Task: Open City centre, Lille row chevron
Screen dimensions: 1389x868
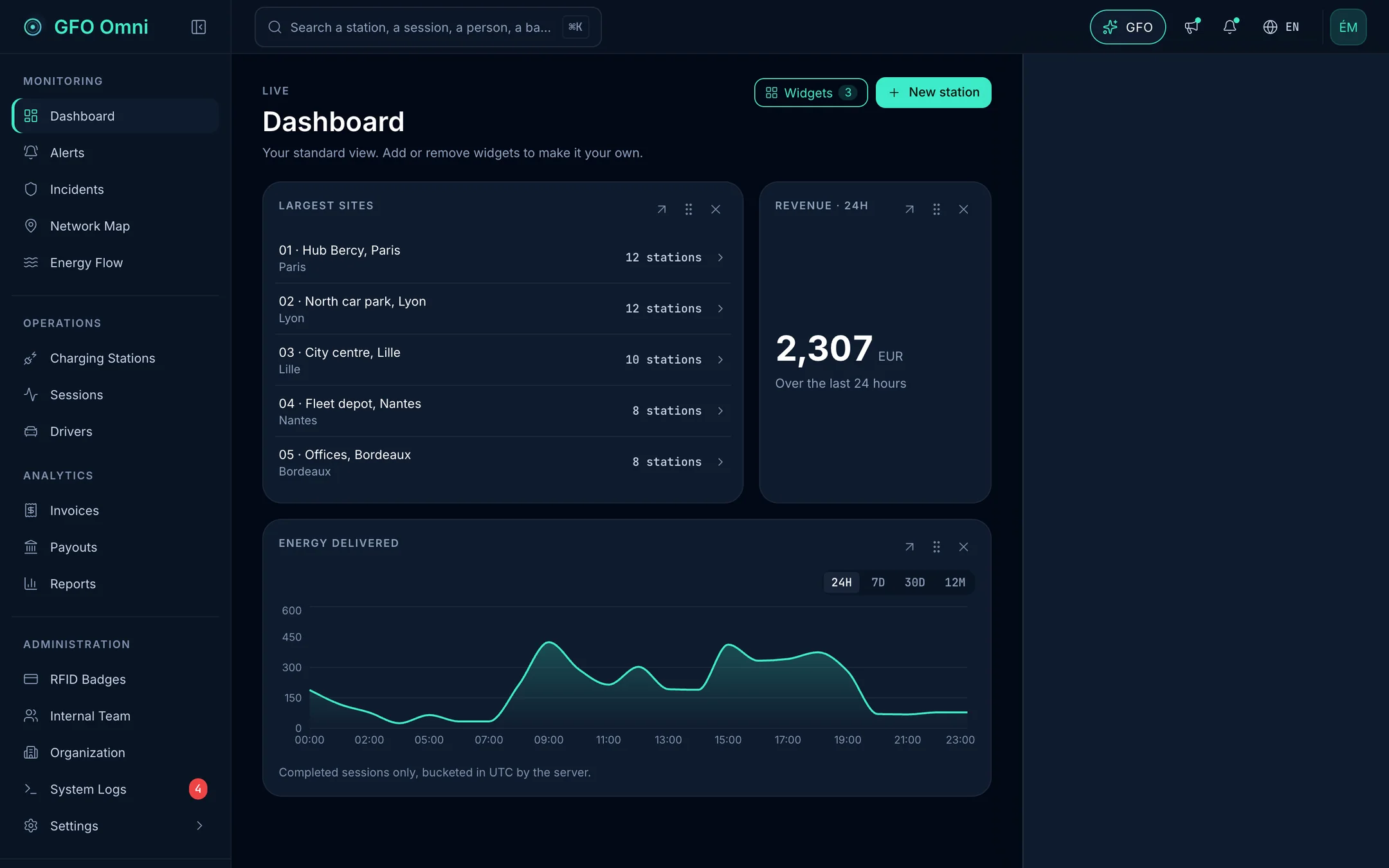Action: point(720,360)
